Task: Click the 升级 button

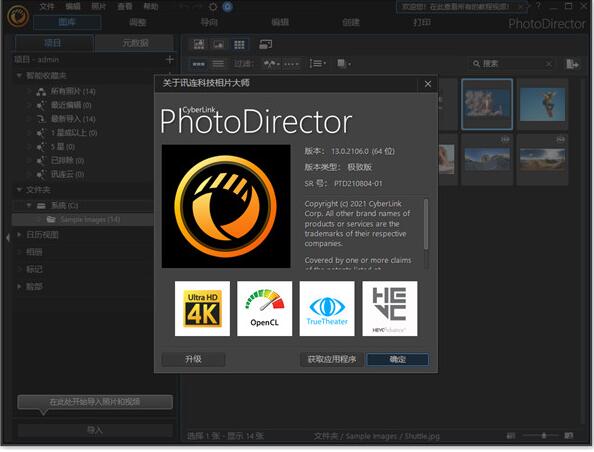Action: pos(194,359)
